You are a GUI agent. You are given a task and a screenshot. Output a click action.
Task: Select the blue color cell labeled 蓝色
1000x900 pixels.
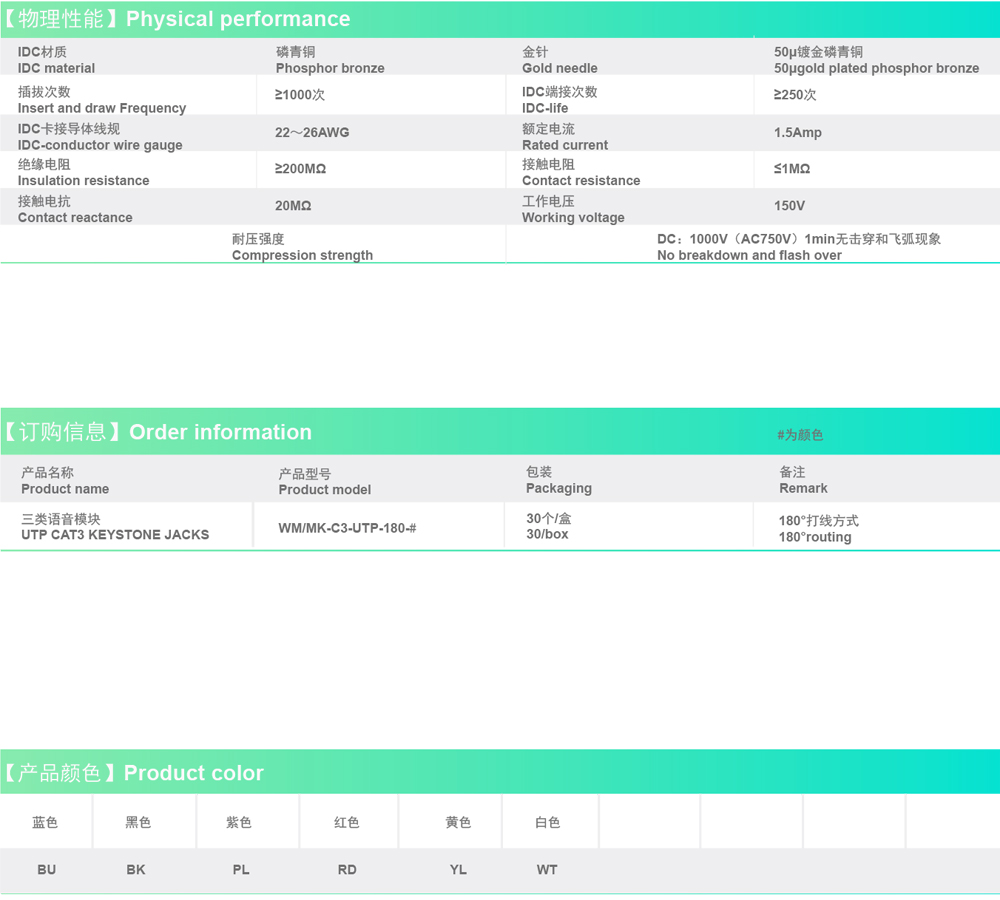(45, 822)
